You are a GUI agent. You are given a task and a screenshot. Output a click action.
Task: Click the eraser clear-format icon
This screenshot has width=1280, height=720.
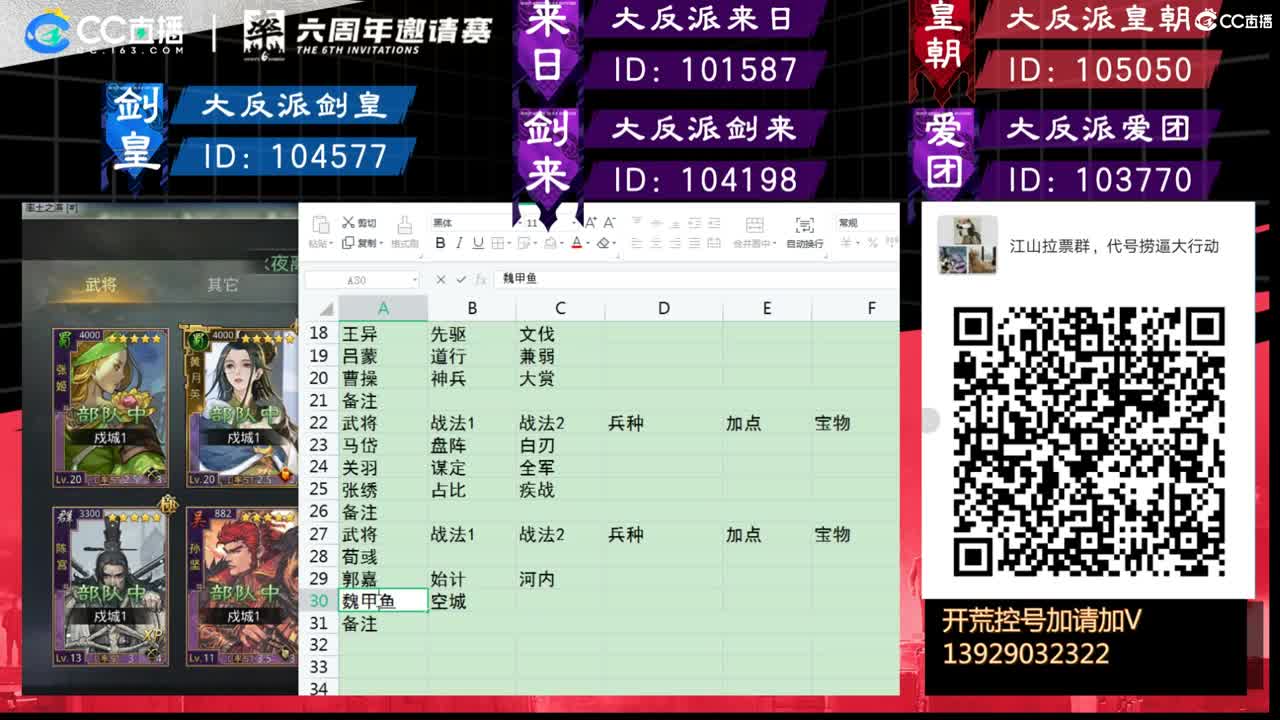603,243
